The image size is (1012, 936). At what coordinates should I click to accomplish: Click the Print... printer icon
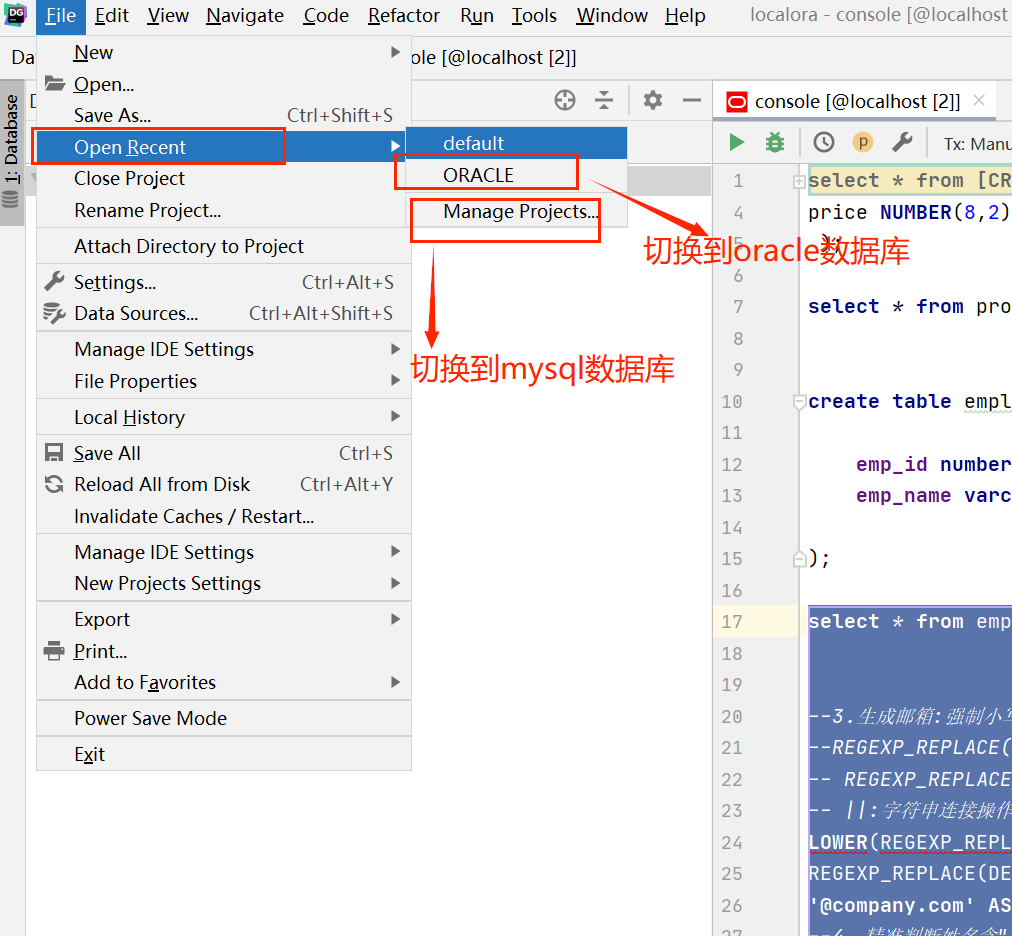point(54,651)
